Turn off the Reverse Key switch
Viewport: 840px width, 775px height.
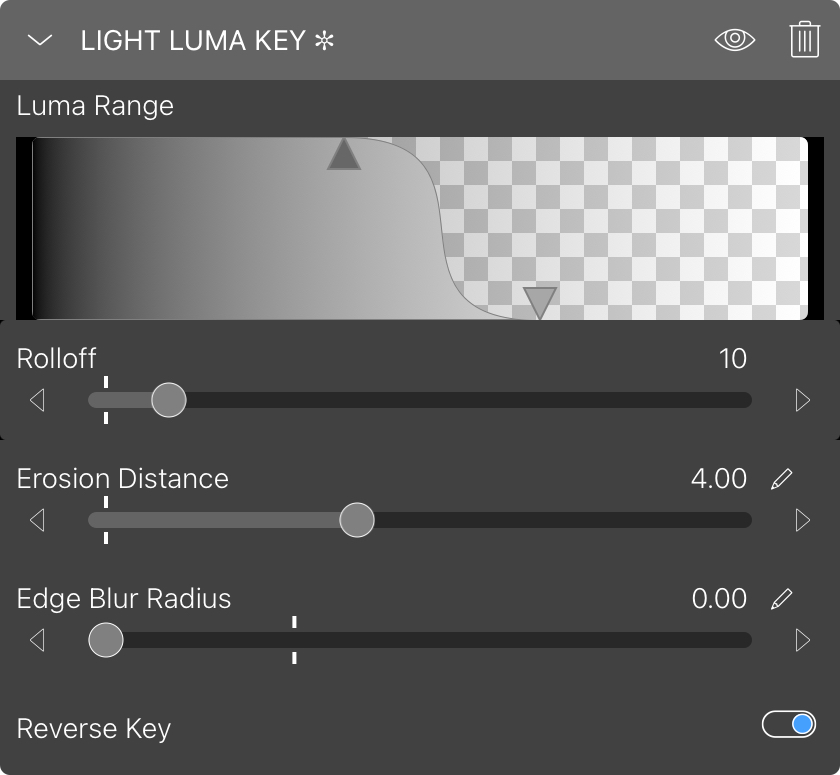click(789, 724)
